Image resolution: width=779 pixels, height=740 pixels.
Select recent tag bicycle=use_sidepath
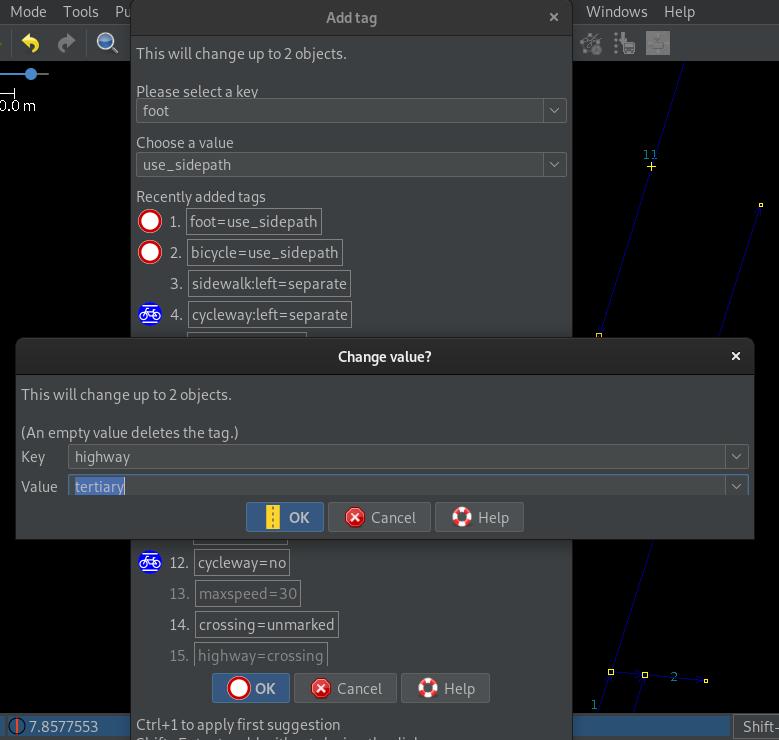pyautogui.click(x=265, y=252)
